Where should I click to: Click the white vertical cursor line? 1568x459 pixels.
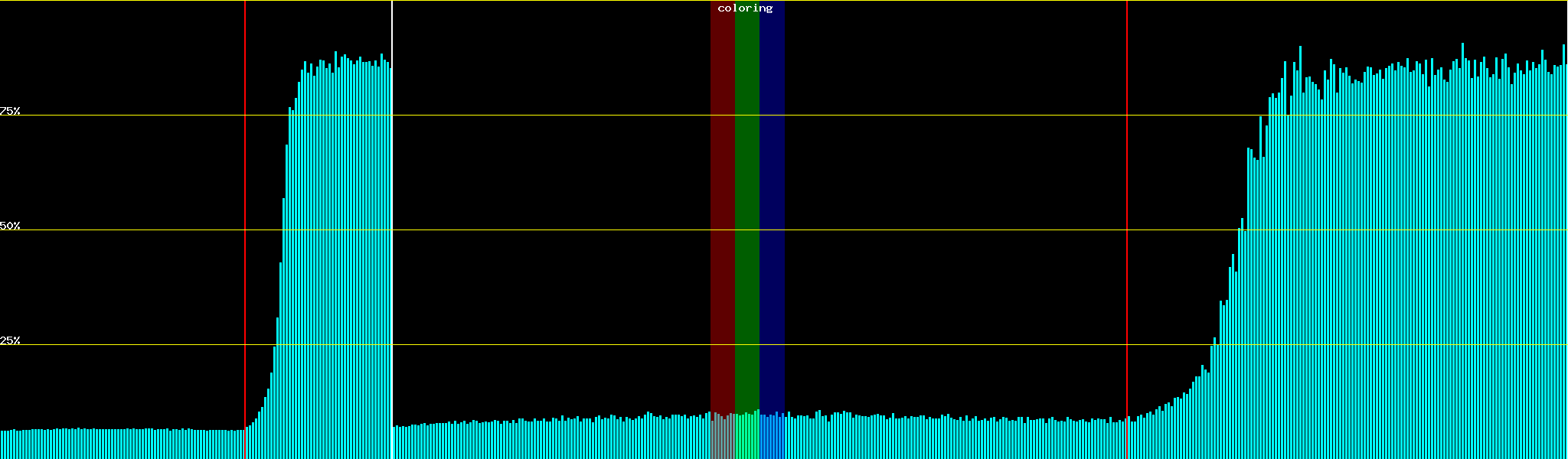coord(392,229)
